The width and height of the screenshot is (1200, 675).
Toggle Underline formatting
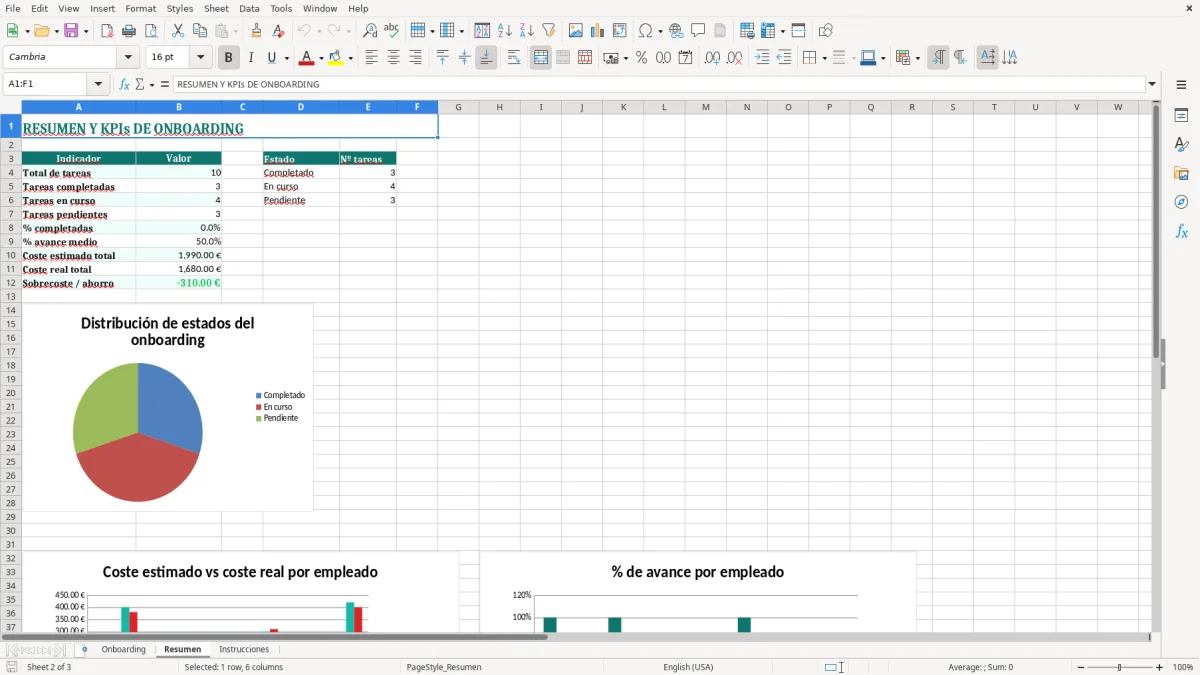tap(272, 58)
